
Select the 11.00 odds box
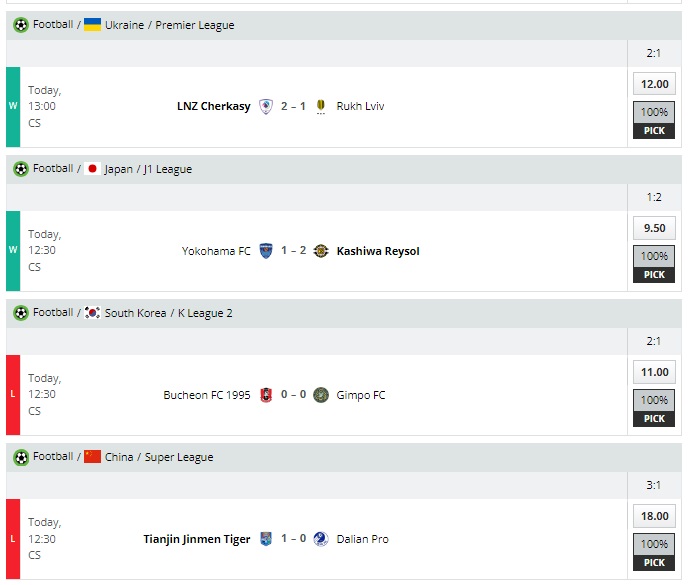coord(654,372)
